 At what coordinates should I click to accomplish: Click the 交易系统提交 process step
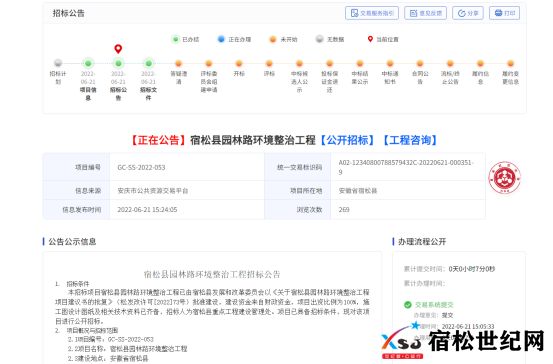point(434,304)
